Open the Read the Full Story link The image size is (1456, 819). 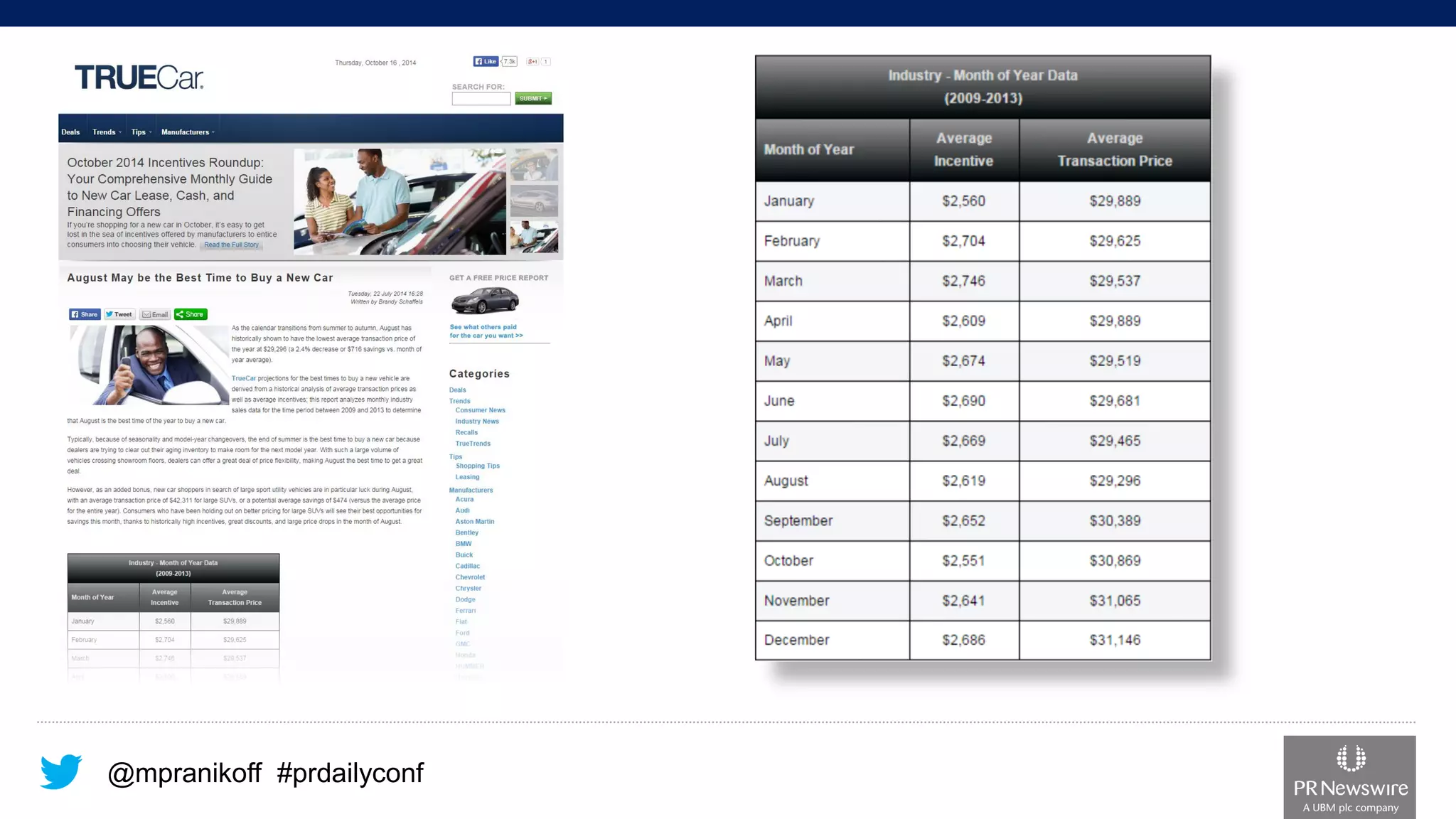(231, 245)
